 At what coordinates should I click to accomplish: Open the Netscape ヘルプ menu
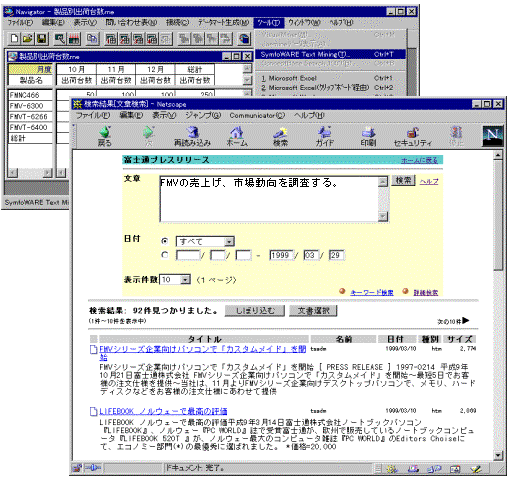309,115
